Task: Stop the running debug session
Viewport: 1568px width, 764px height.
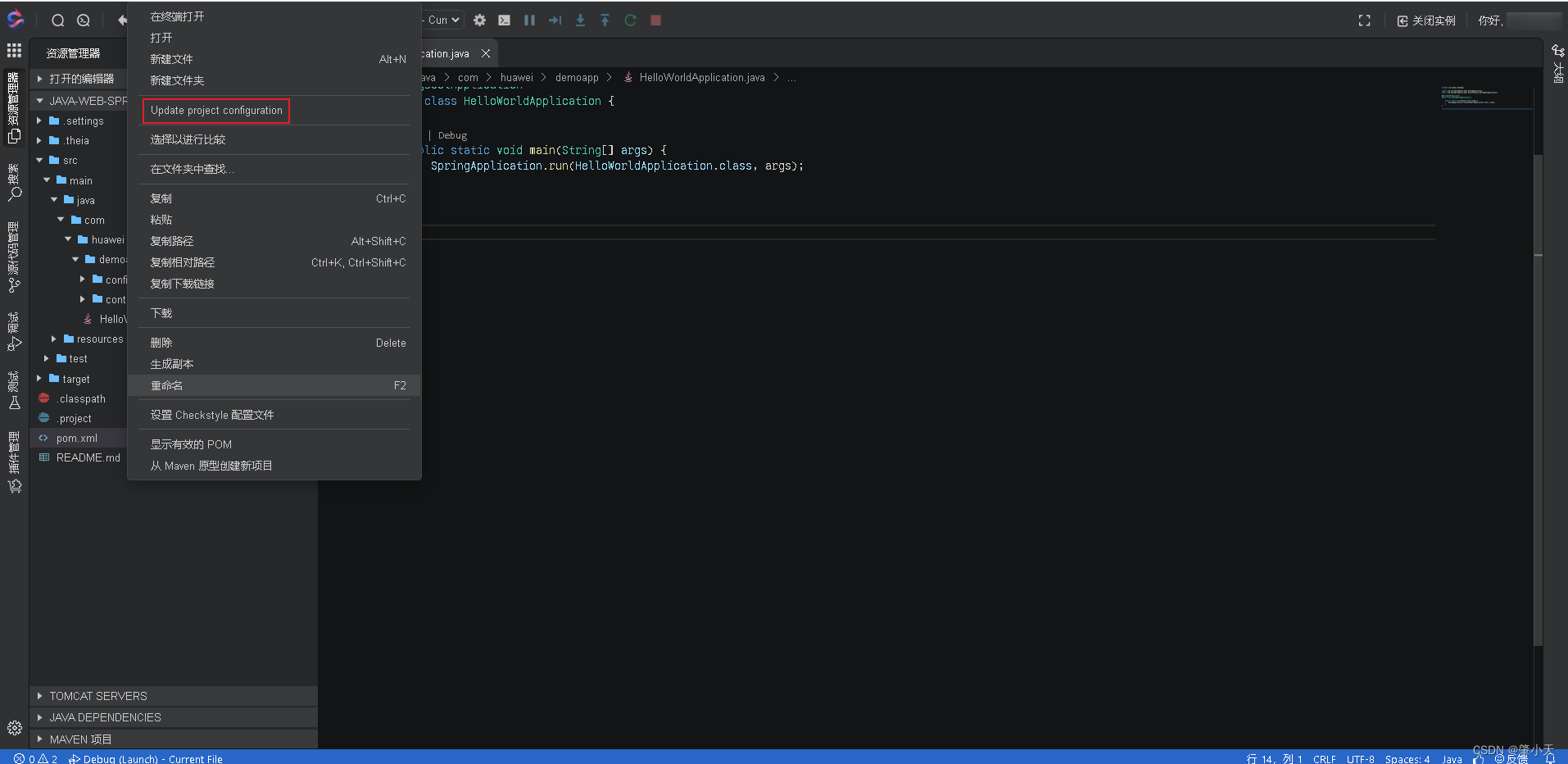Action: [655, 20]
